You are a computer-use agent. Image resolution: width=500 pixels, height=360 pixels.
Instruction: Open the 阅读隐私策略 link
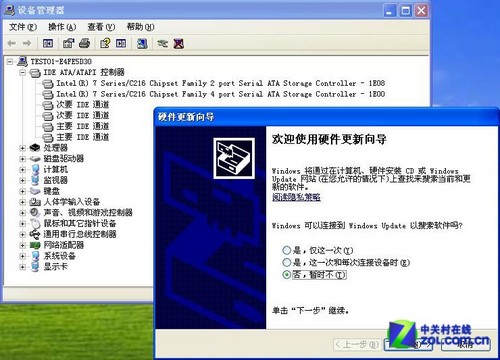pyautogui.click(x=296, y=197)
